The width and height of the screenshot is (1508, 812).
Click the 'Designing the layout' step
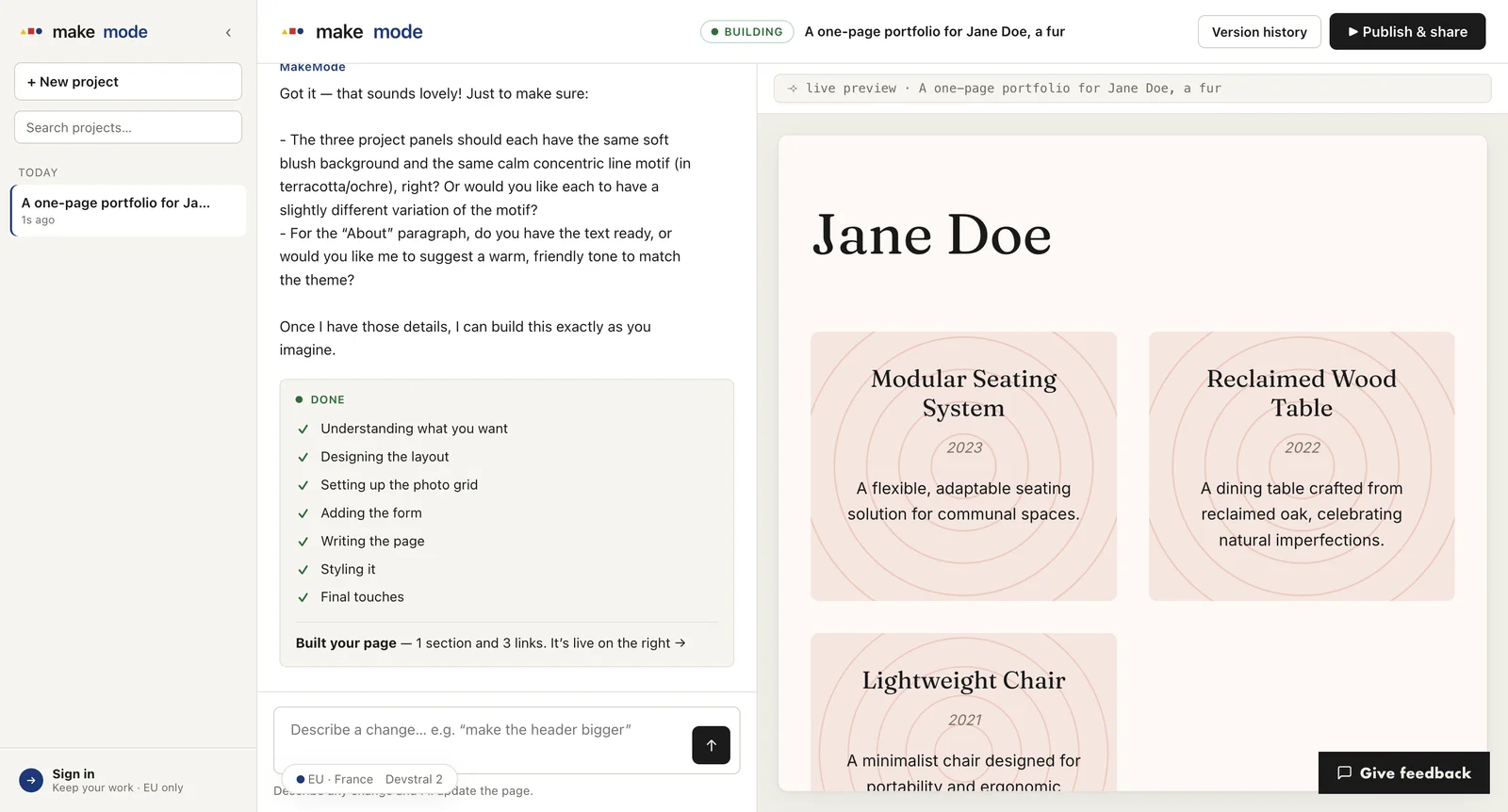coord(385,457)
